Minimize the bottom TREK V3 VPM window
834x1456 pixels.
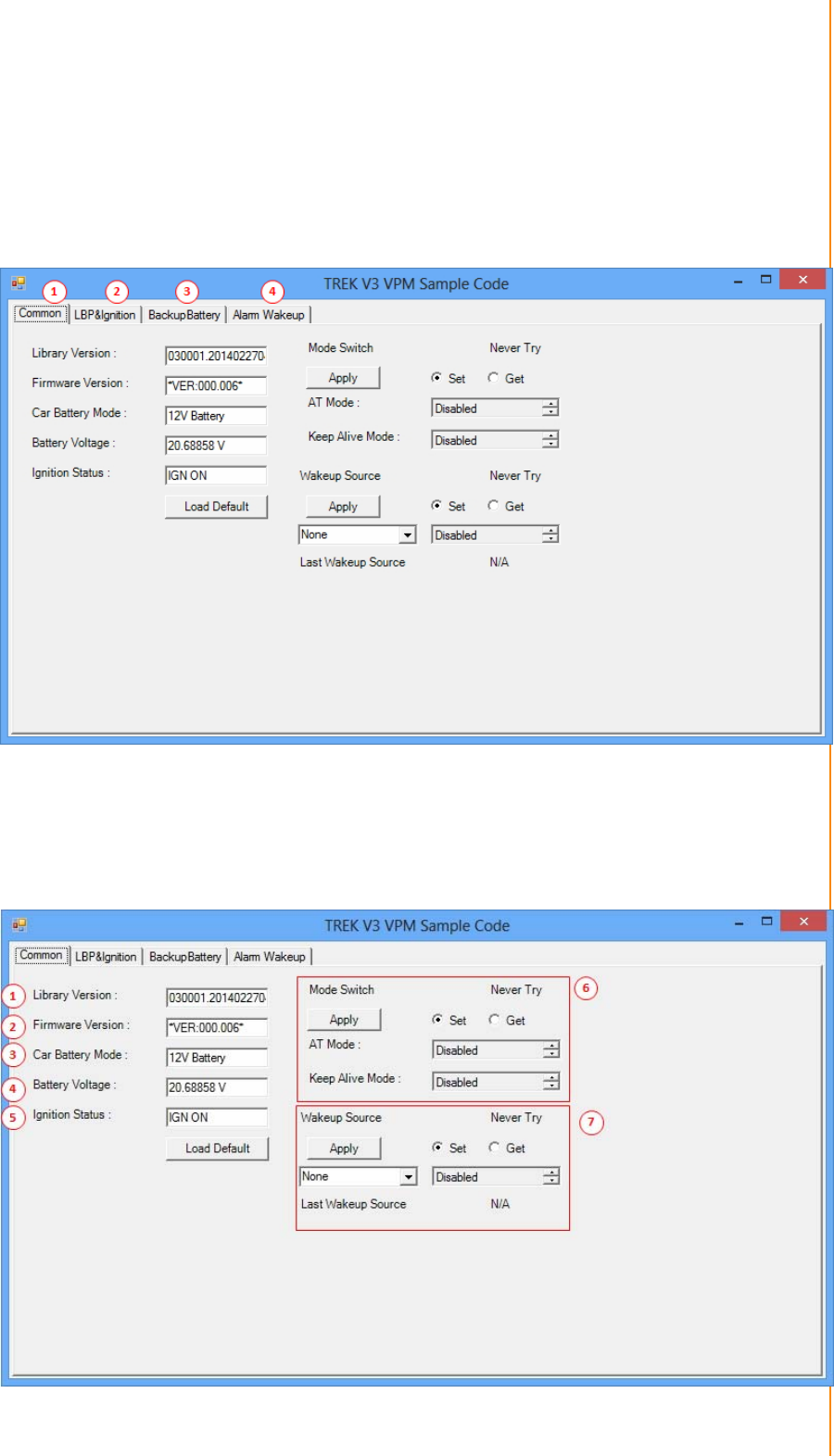(x=739, y=923)
